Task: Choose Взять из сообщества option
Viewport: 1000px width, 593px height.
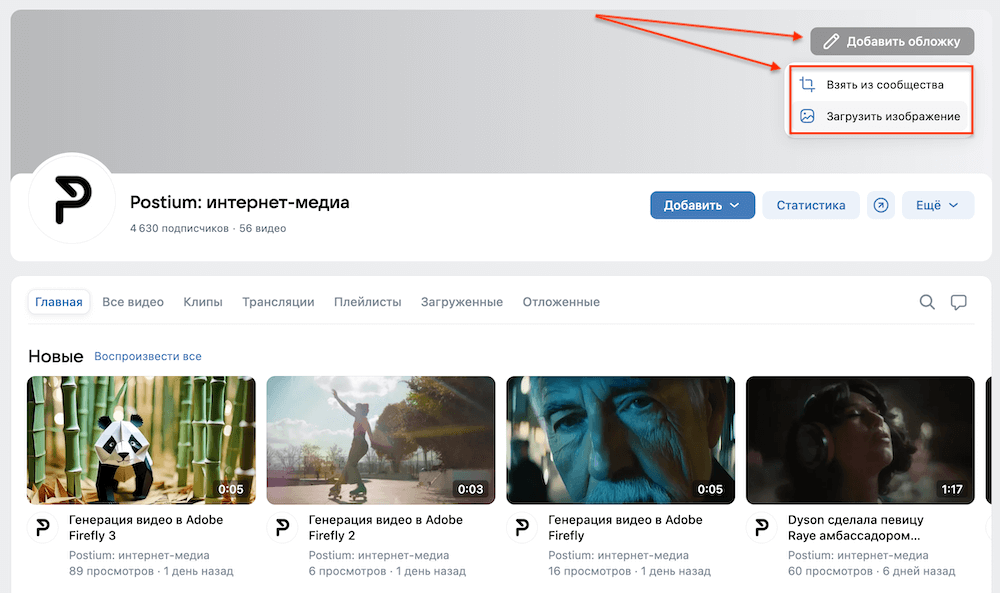Action: pyautogui.click(x=881, y=85)
